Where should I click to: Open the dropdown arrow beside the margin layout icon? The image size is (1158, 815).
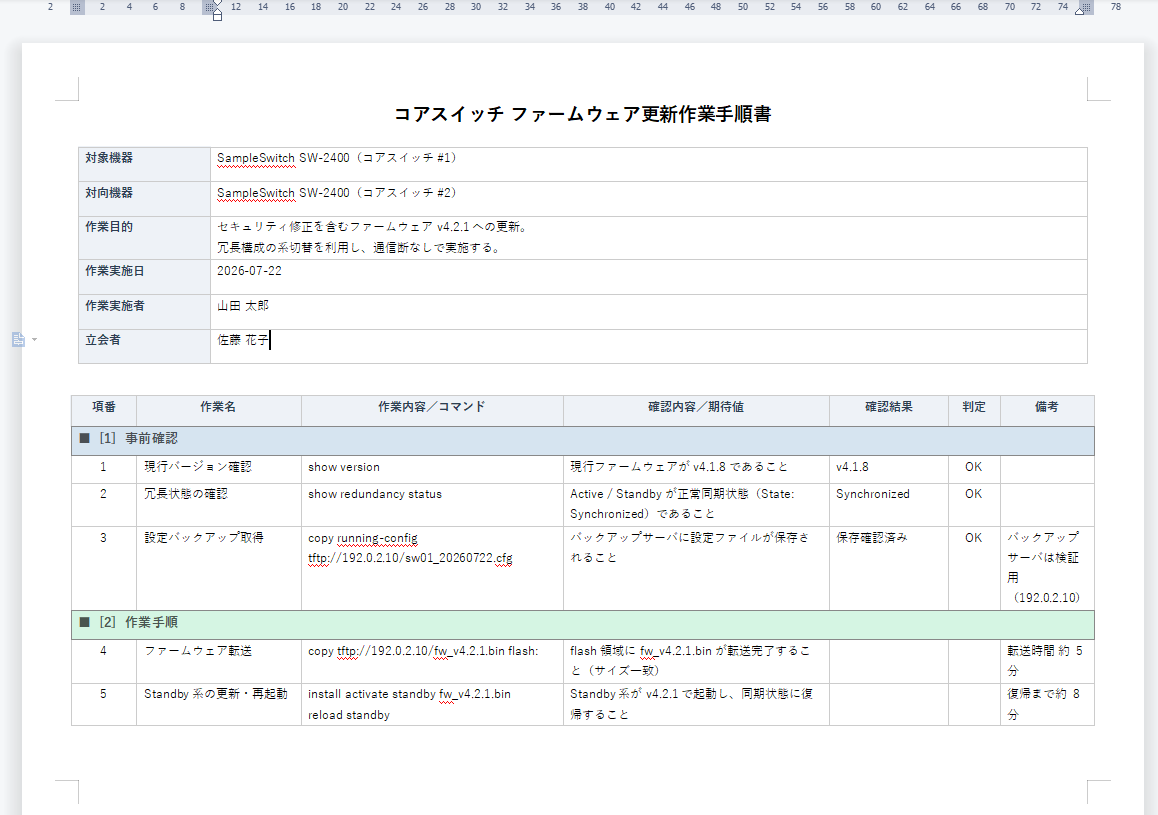35,340
